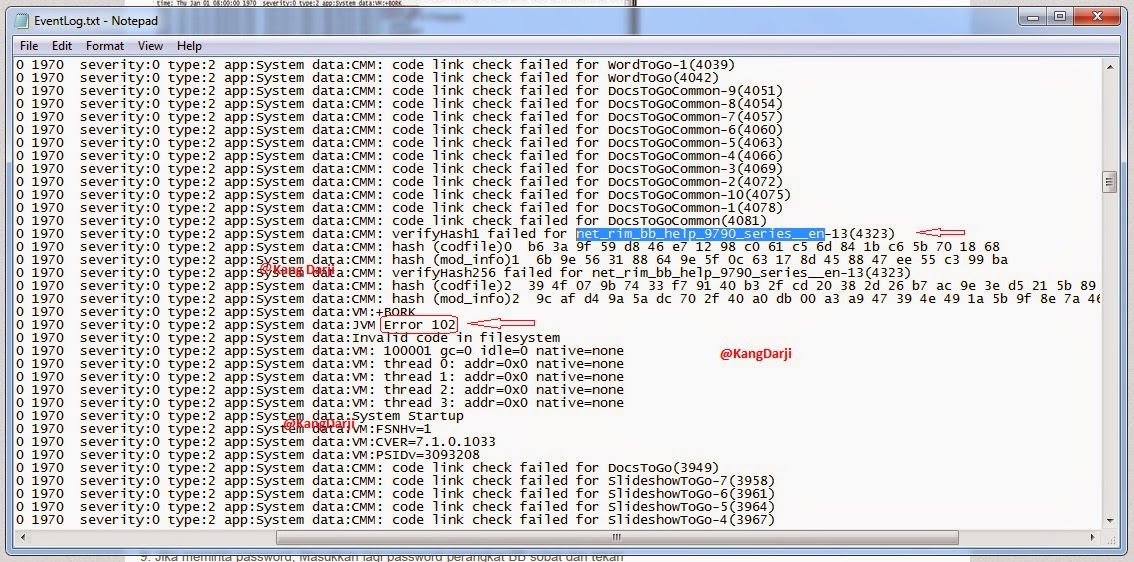Click the 'VM:CVER=7.1.0.1033' text
Image resolution: width=1134 pixels, height=562 pixels.
click(423, 442)
